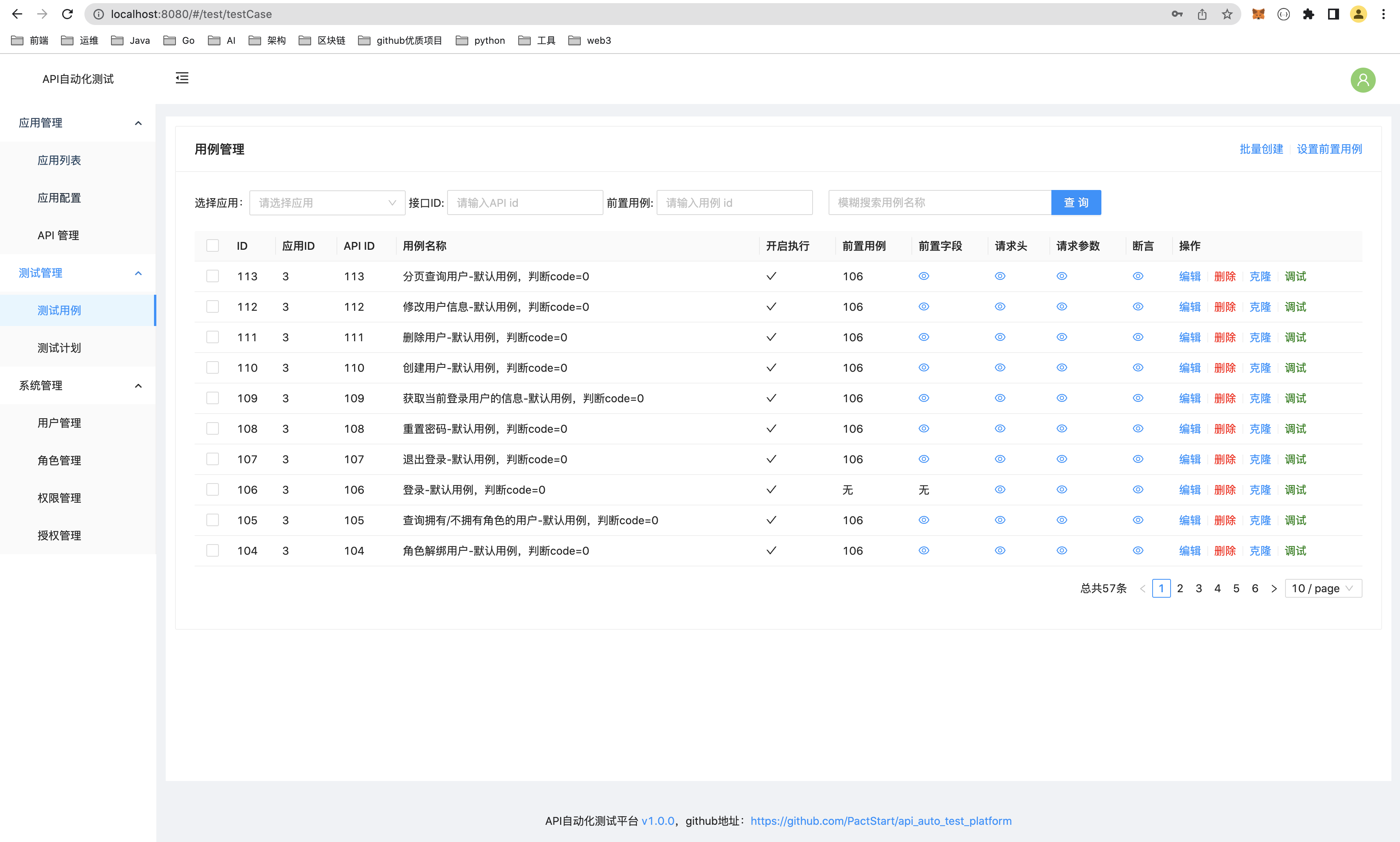View 请求头 eye icon for case 106
Screen dimensions: 1400x842
tap(999, 490)
